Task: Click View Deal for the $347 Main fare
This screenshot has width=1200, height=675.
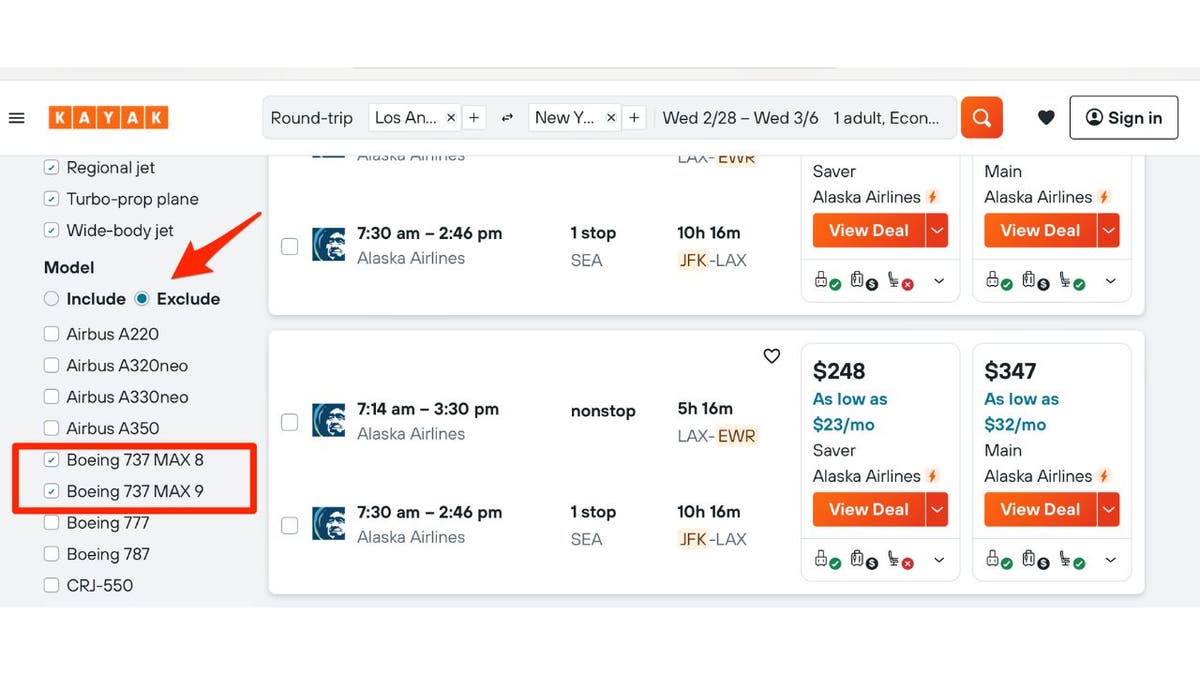Action: (x=1041, y=509)
